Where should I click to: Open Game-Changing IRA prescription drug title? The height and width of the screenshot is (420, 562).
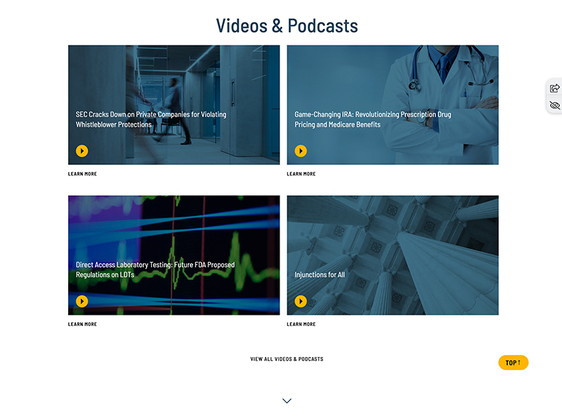coord(373,119)
